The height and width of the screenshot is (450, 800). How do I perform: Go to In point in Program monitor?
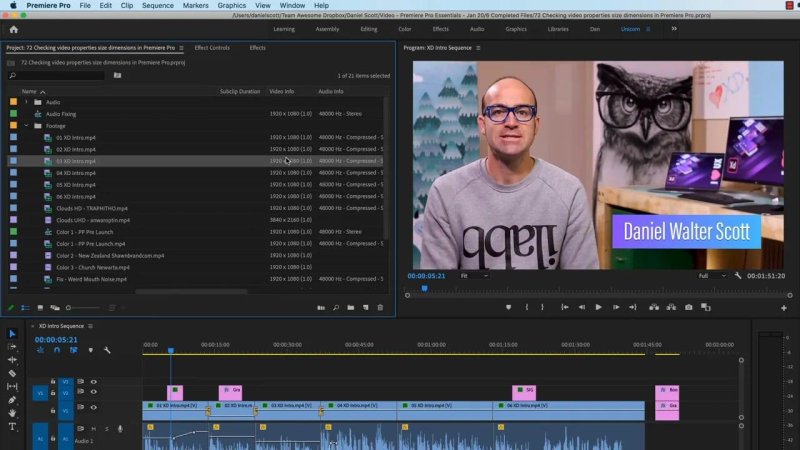coord(565,307)
